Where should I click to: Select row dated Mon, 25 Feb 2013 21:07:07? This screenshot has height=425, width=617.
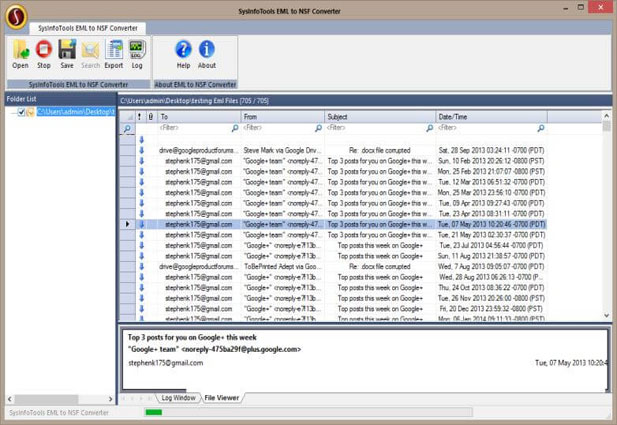[x=333, y=171]
